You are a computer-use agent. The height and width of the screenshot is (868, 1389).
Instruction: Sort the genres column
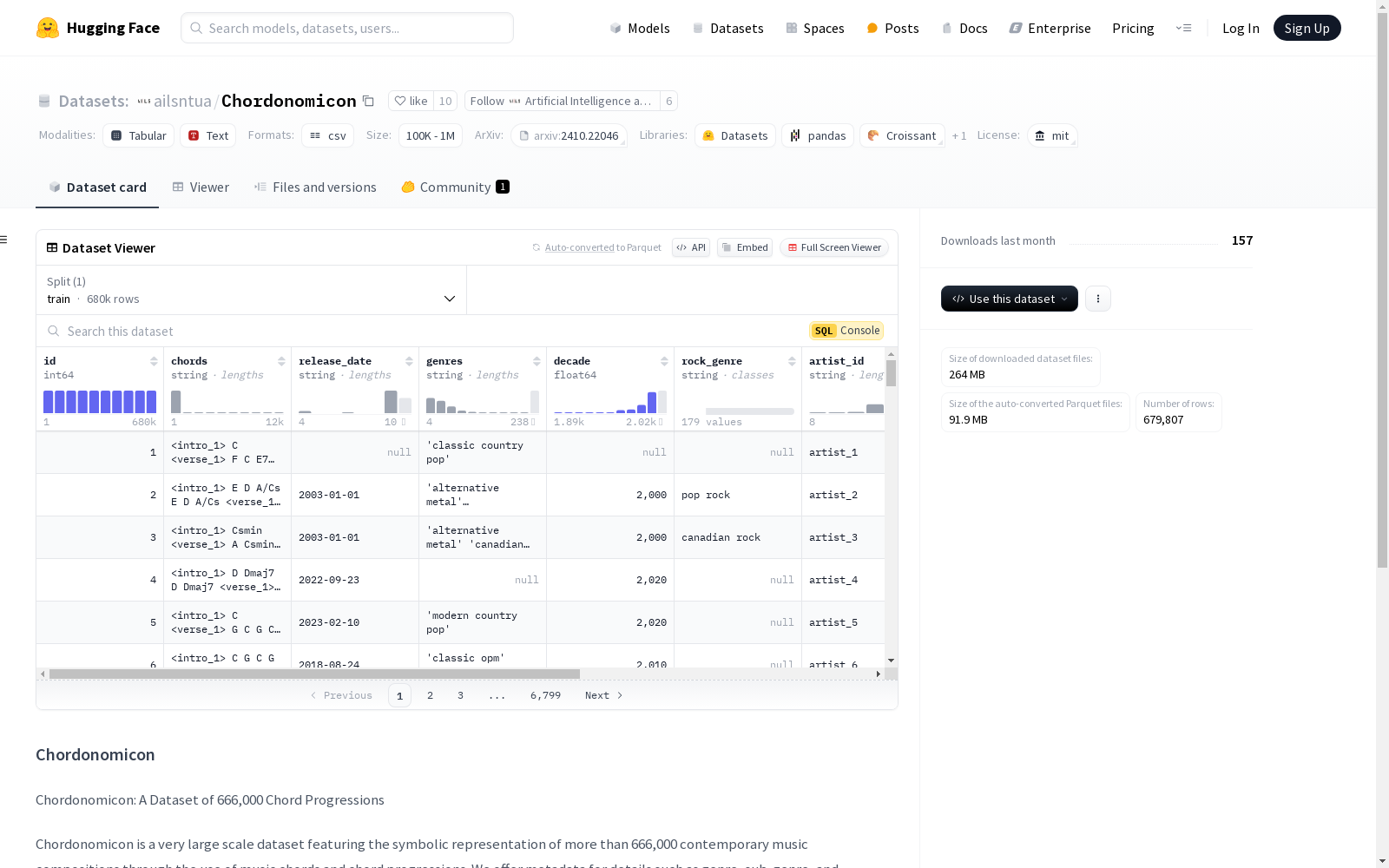click(x=537, y=361)
